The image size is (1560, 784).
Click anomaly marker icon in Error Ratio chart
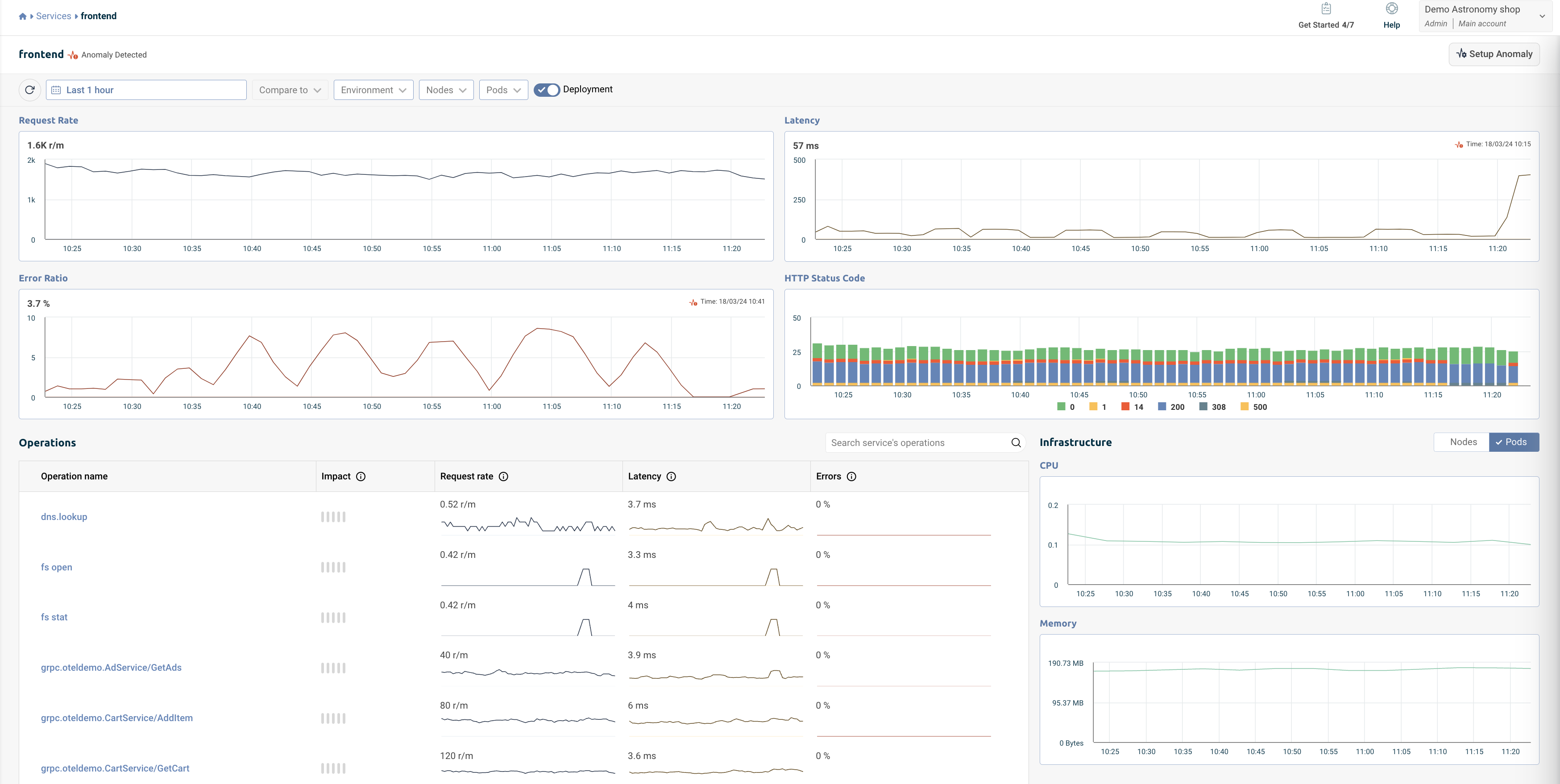pos(693,302)
